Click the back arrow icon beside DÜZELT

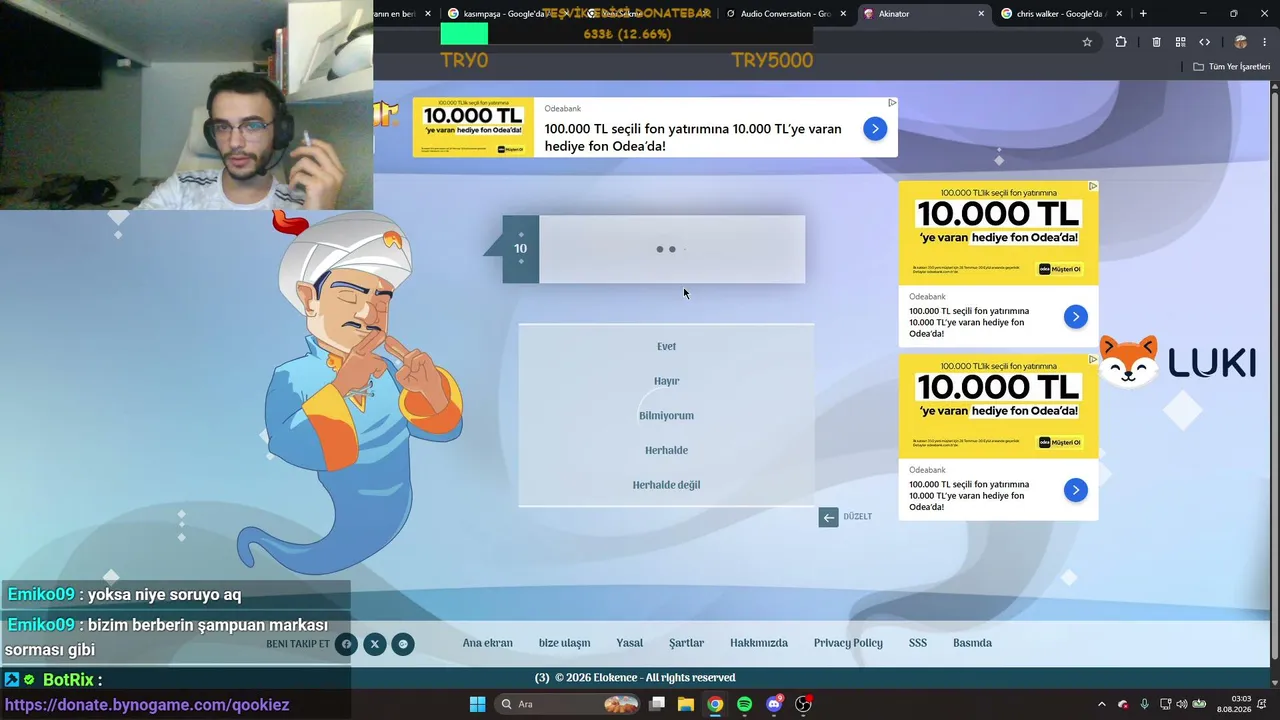coord(828,517)
